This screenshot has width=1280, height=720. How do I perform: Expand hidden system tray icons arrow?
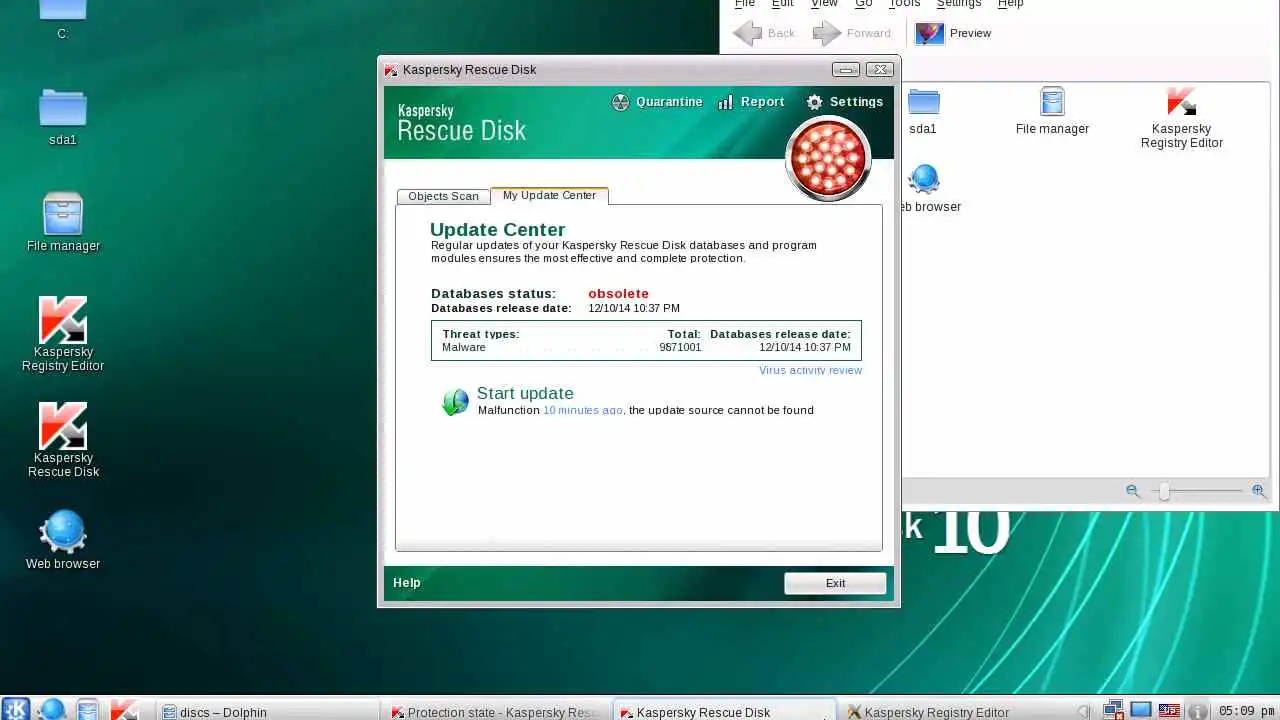pyautogui.click(x=1084, y=712)
